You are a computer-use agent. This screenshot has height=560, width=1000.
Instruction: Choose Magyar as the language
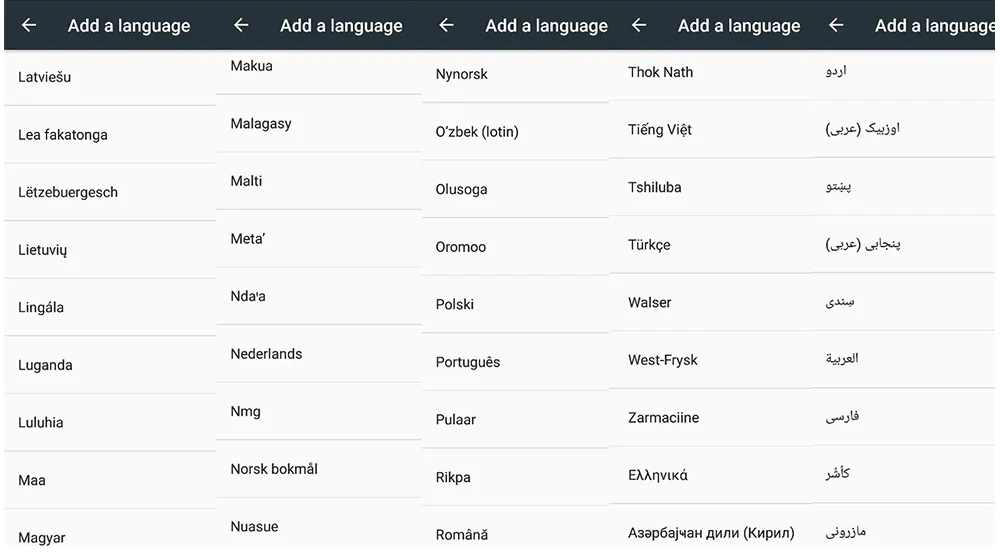pyautogui.click(x=42, y=538)
